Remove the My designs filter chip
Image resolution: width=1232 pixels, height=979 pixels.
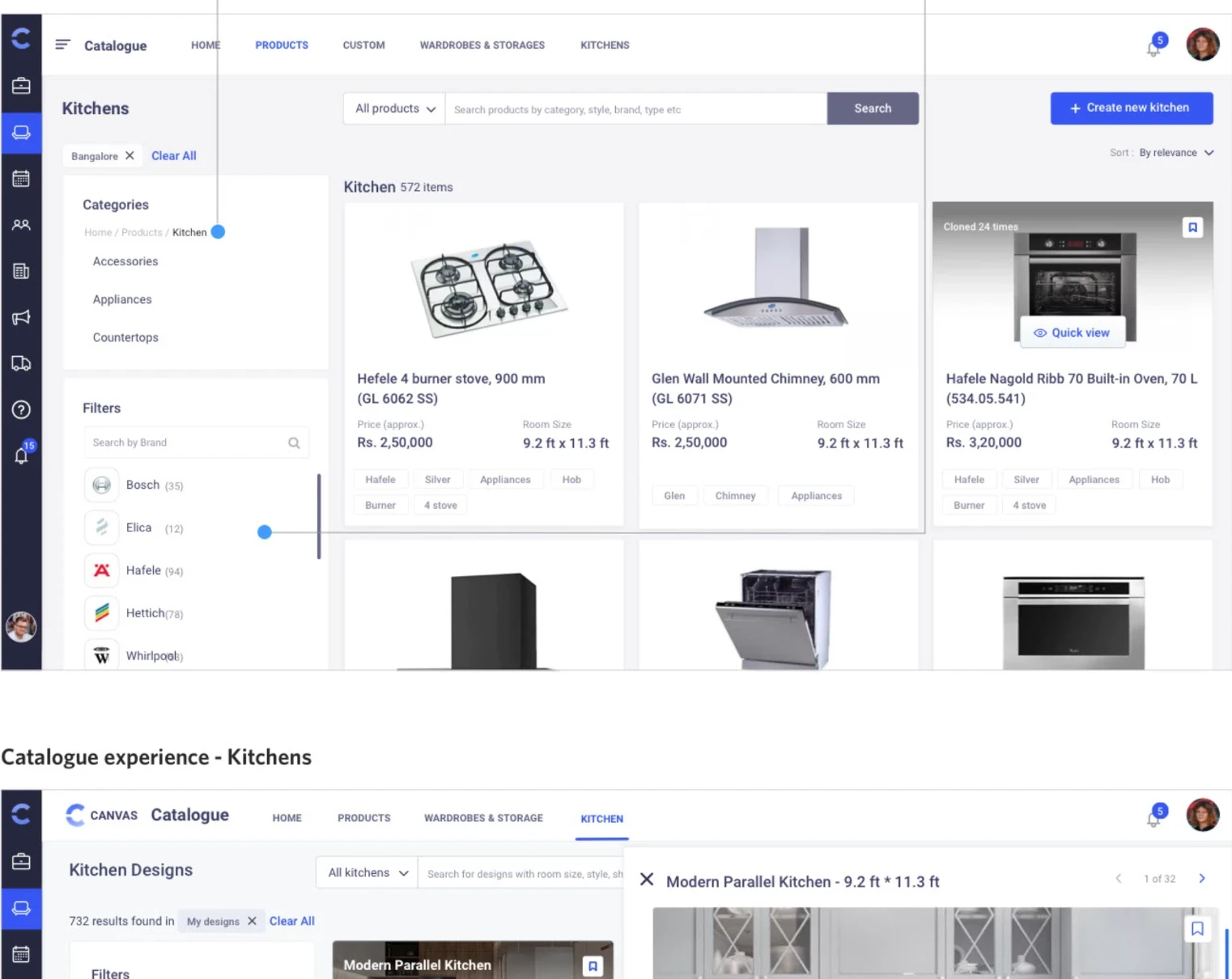[252, 921]
